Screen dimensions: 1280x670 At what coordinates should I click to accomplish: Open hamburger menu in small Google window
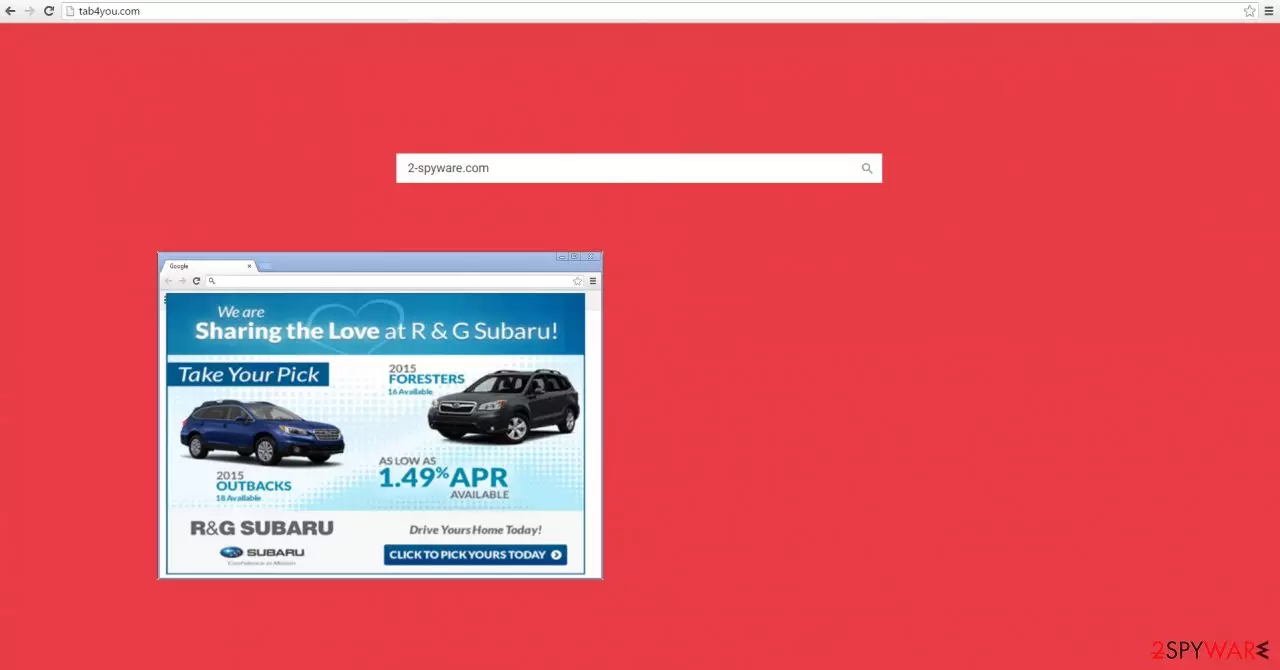(x=592, y=281)
